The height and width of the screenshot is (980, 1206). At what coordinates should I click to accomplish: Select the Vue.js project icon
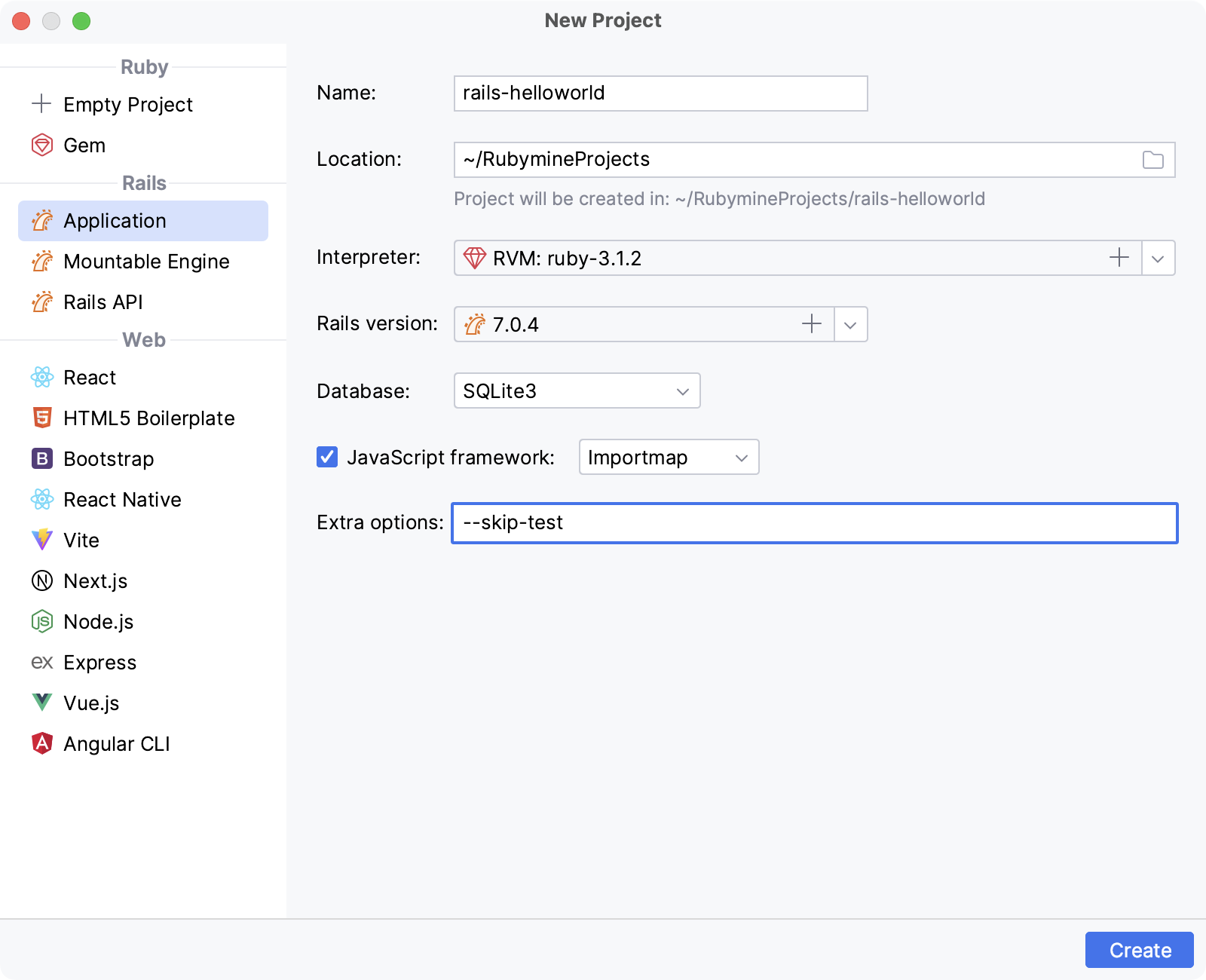point(43,703)
